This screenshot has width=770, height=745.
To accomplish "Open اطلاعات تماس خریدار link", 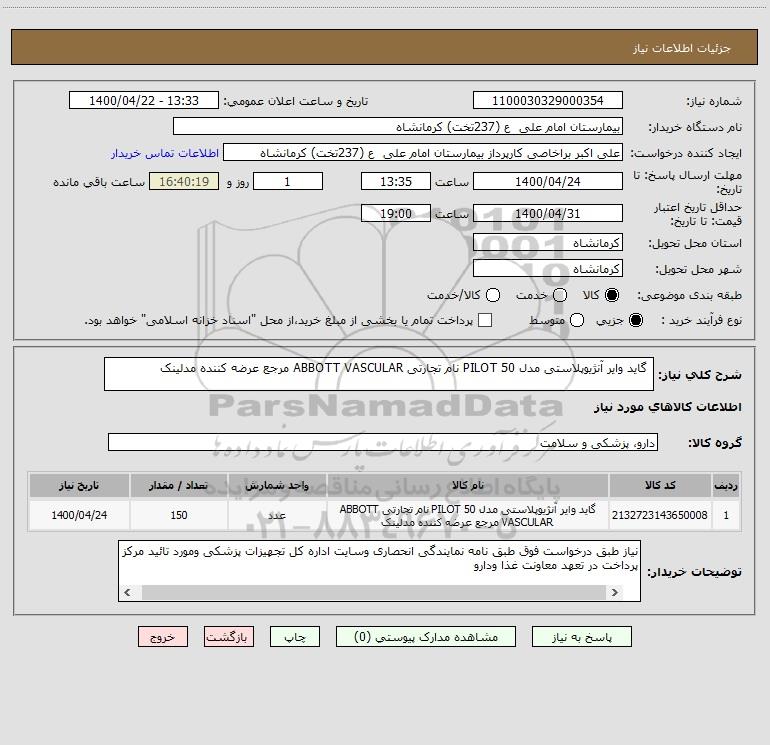I will 165,153.
